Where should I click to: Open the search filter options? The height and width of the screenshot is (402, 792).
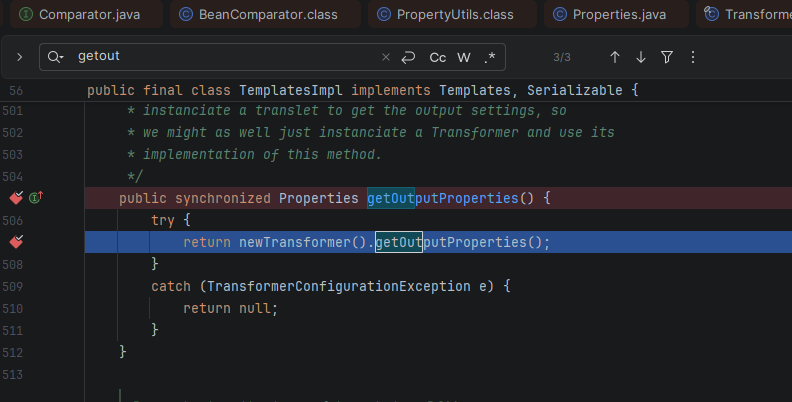tap(667, 57)
